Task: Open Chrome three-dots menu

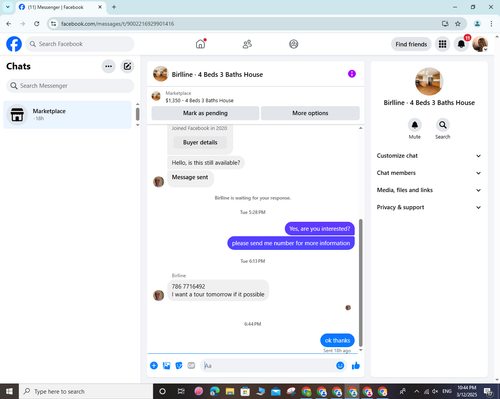Action: [491, 24]
